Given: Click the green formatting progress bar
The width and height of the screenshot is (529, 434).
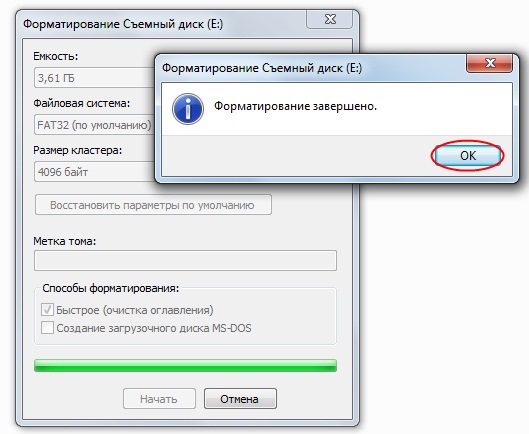Looking at the screenshot, I should [x=185, y=365].
